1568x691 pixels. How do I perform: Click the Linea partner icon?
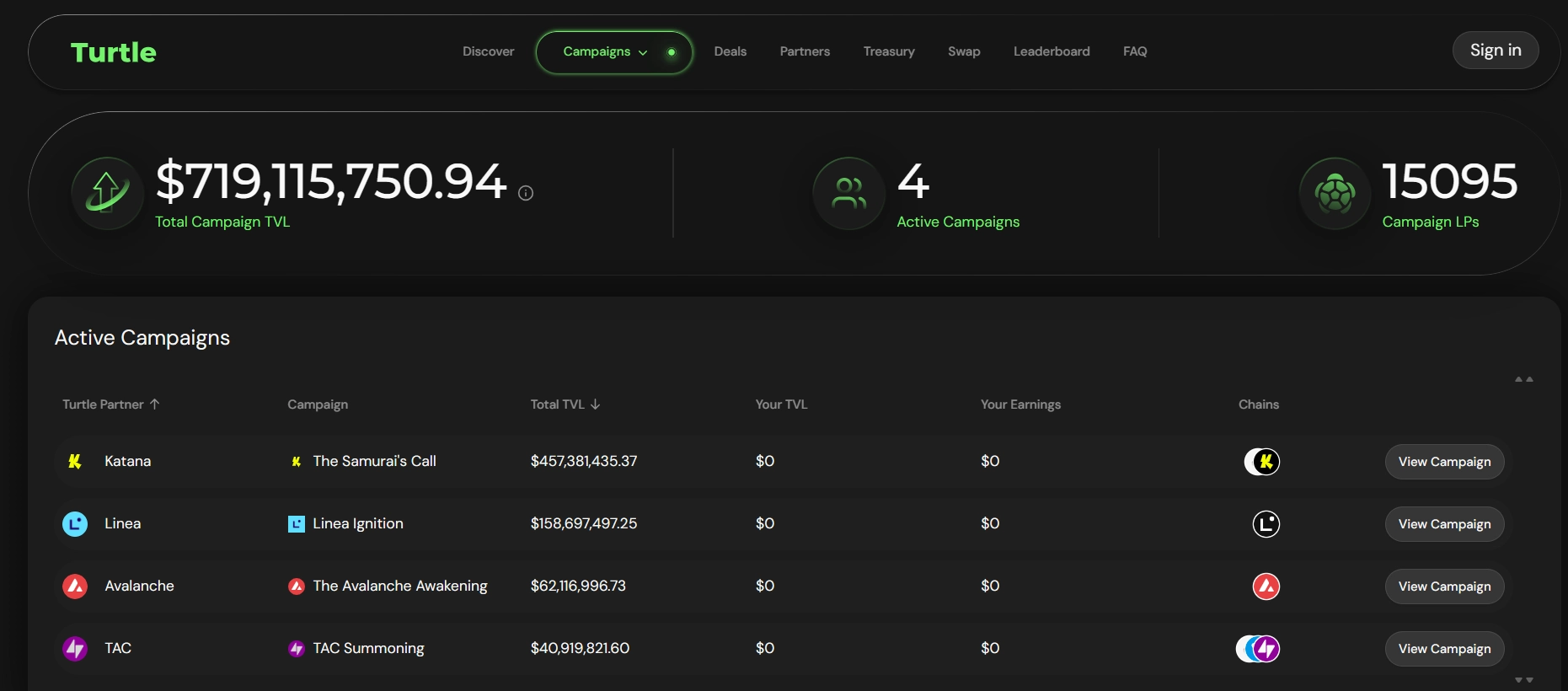75,524
